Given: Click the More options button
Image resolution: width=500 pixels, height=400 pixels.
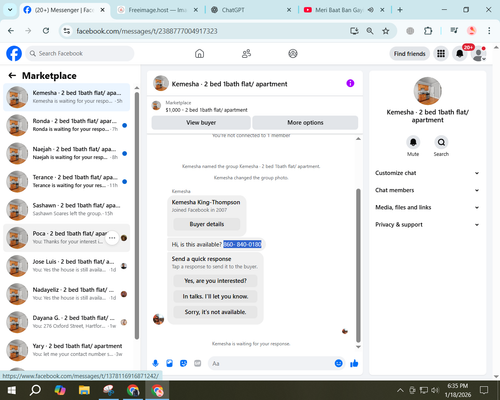Looking at the screenshot, I should 305,123.
